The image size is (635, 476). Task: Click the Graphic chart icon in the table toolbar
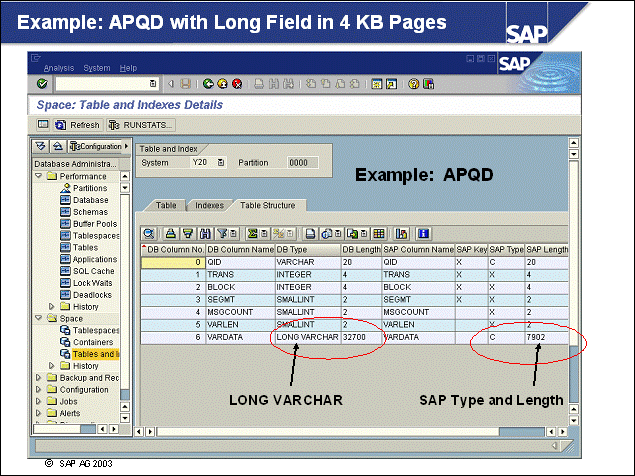pos(402,233)
